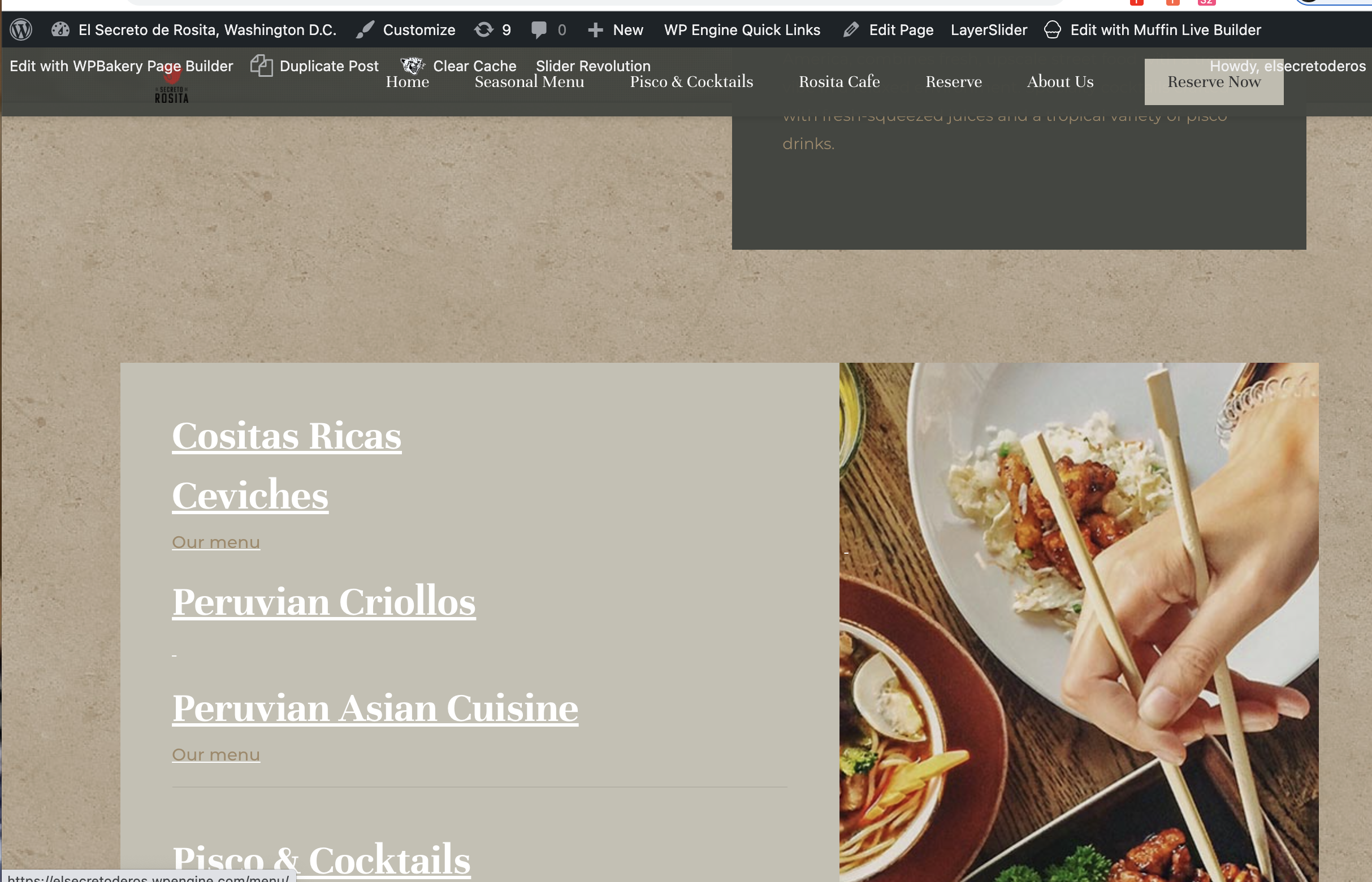This screenshot has width=1372, height=882.
Task: Open the New content menu
Action: point(628,30)
